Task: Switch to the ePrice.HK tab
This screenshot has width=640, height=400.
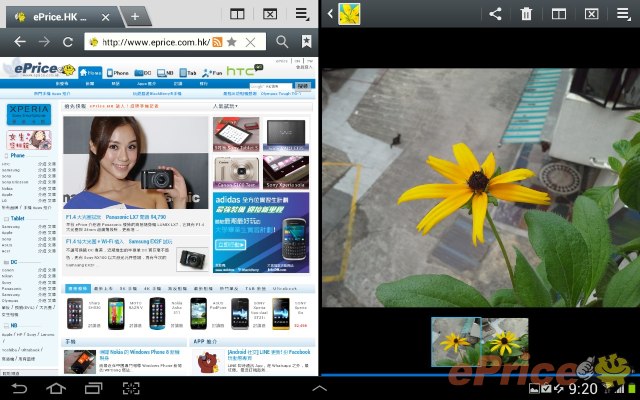Action: (x=60, y=14)
